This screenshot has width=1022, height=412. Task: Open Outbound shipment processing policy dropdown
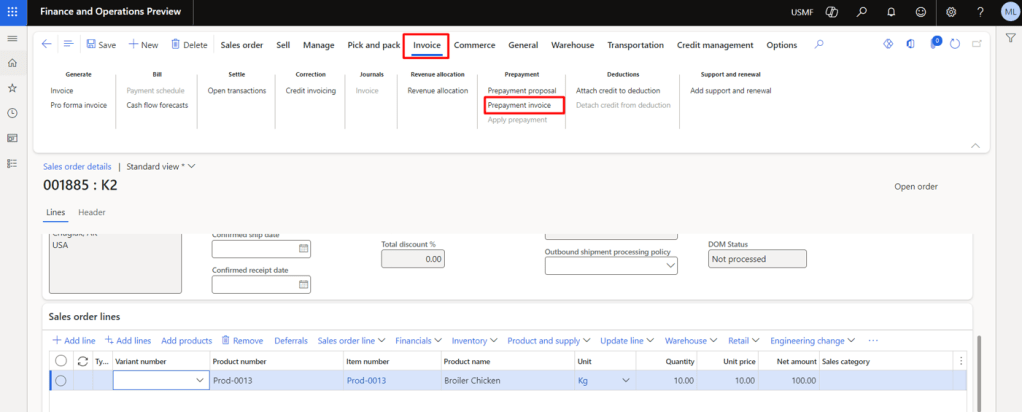click(671, 266)
